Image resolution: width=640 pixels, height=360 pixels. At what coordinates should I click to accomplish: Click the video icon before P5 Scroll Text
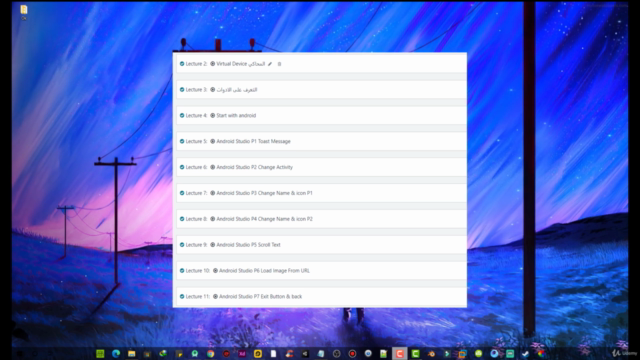pos(213,245)
